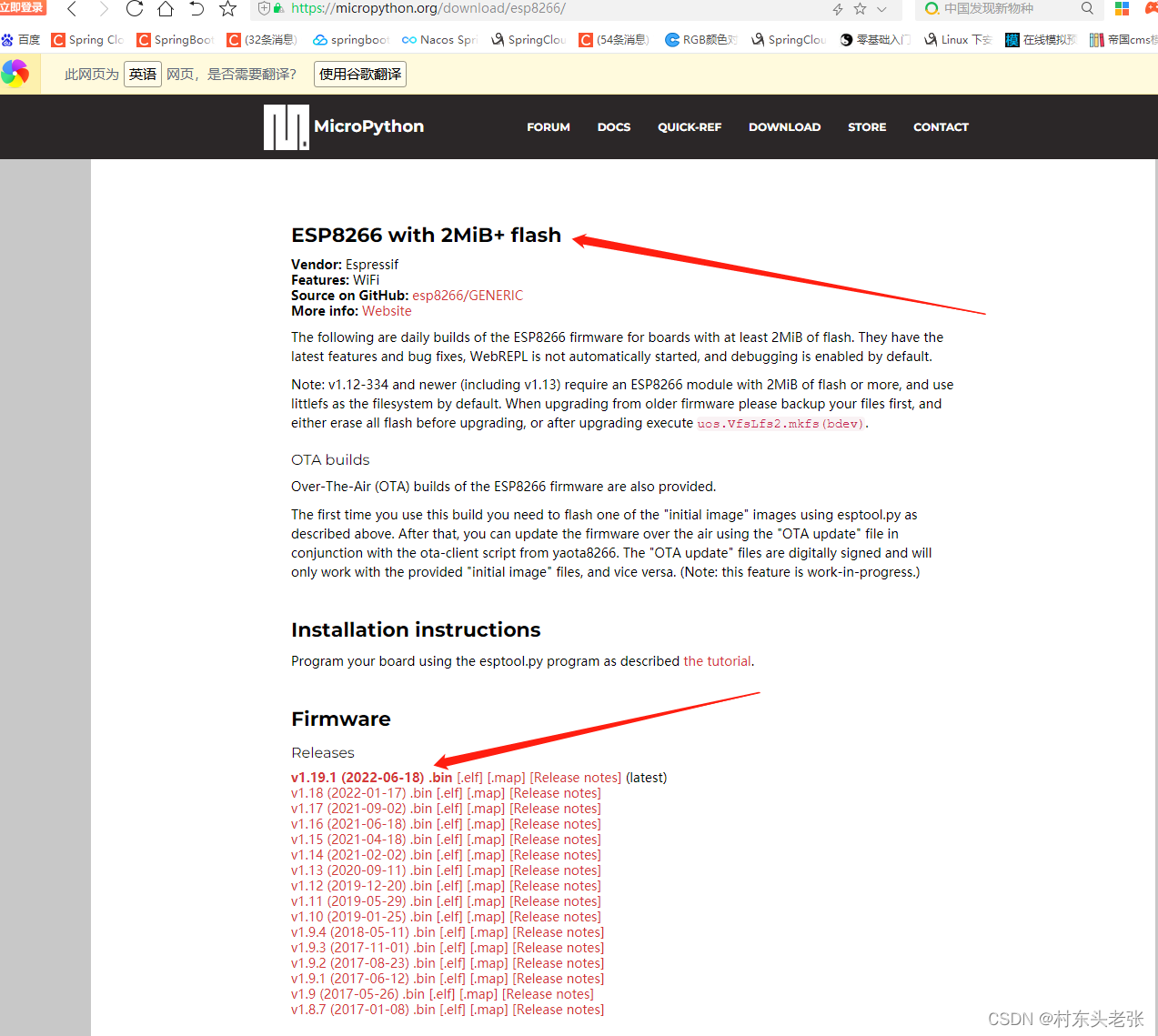Viewport: 1158px width, 1036px height.
Task: Open the (54条消息) bookmark
Action: (614, 39)
